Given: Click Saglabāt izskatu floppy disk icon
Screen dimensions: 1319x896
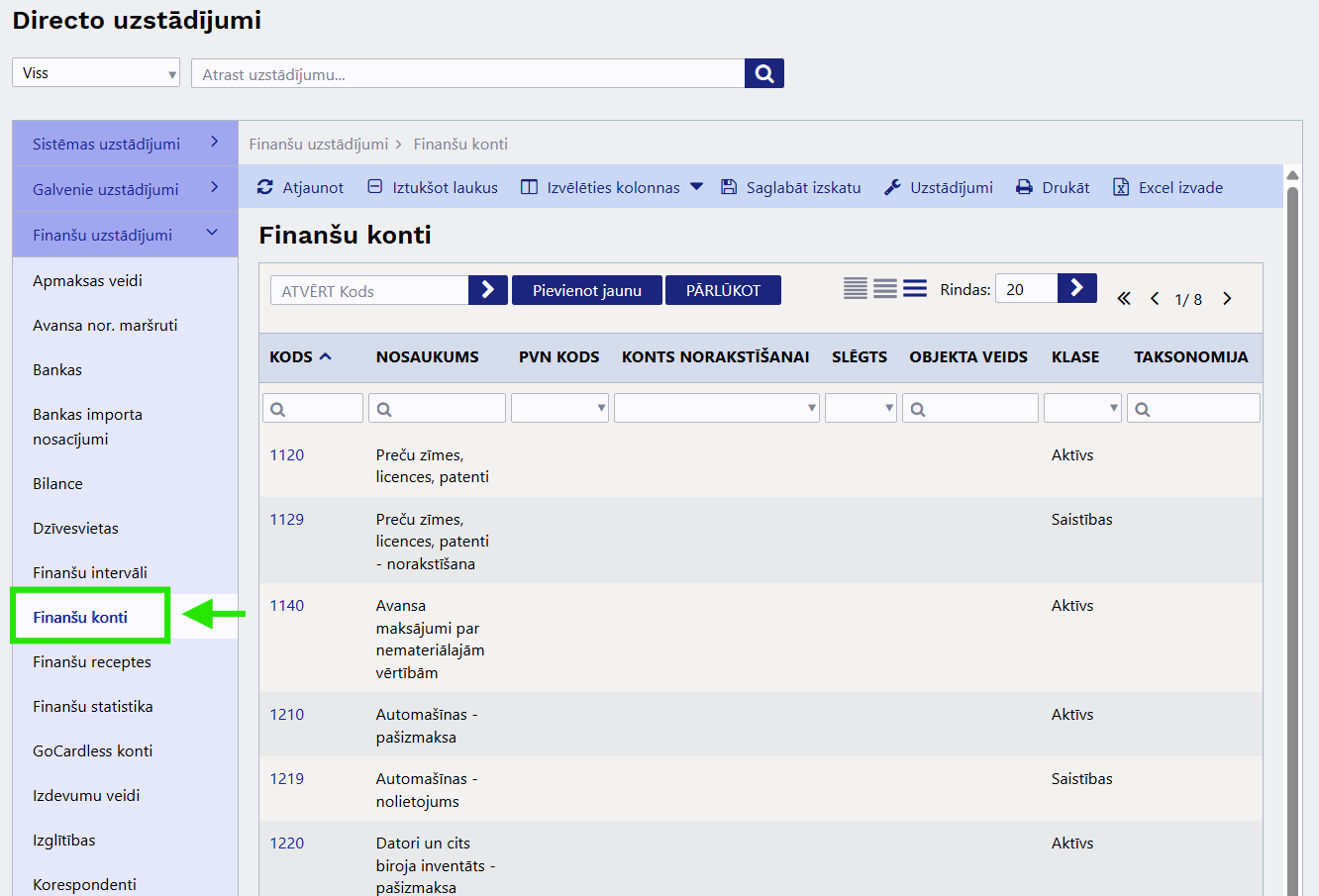Looking at the screenshot, I should pos(729,187).
